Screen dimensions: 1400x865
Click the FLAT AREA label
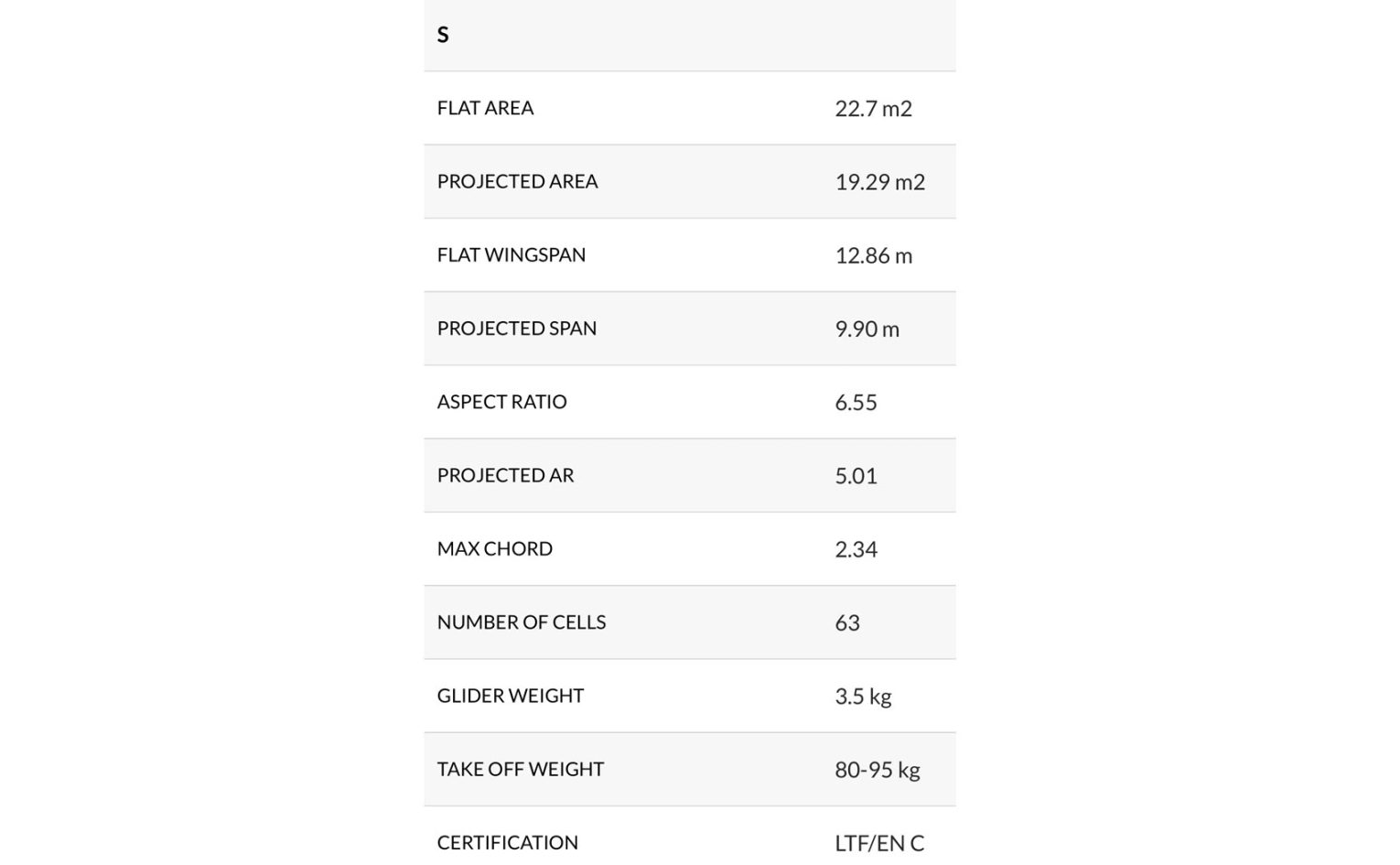(x=485, y=108)
